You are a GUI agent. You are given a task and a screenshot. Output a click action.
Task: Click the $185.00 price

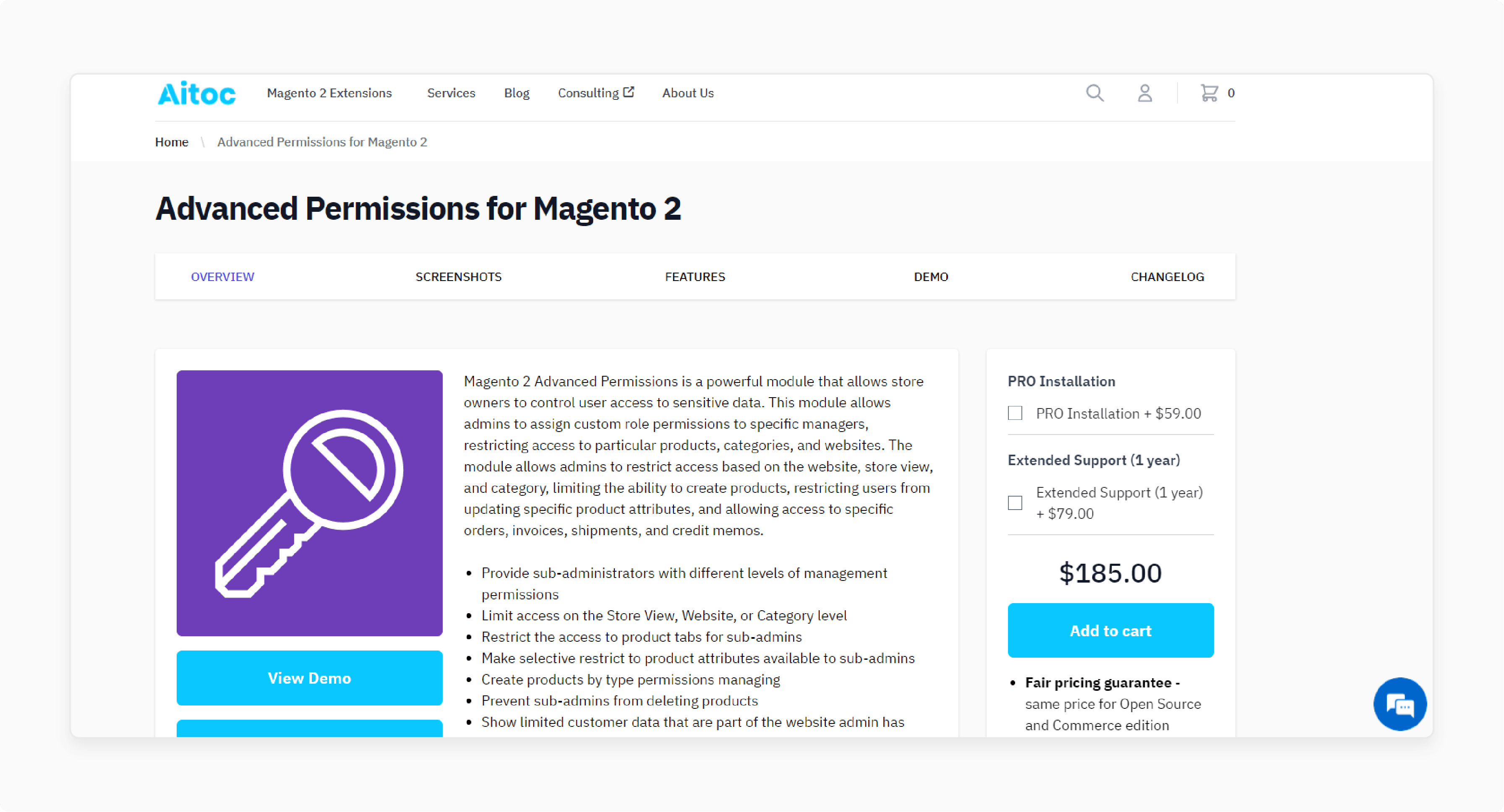(1110, 573)
